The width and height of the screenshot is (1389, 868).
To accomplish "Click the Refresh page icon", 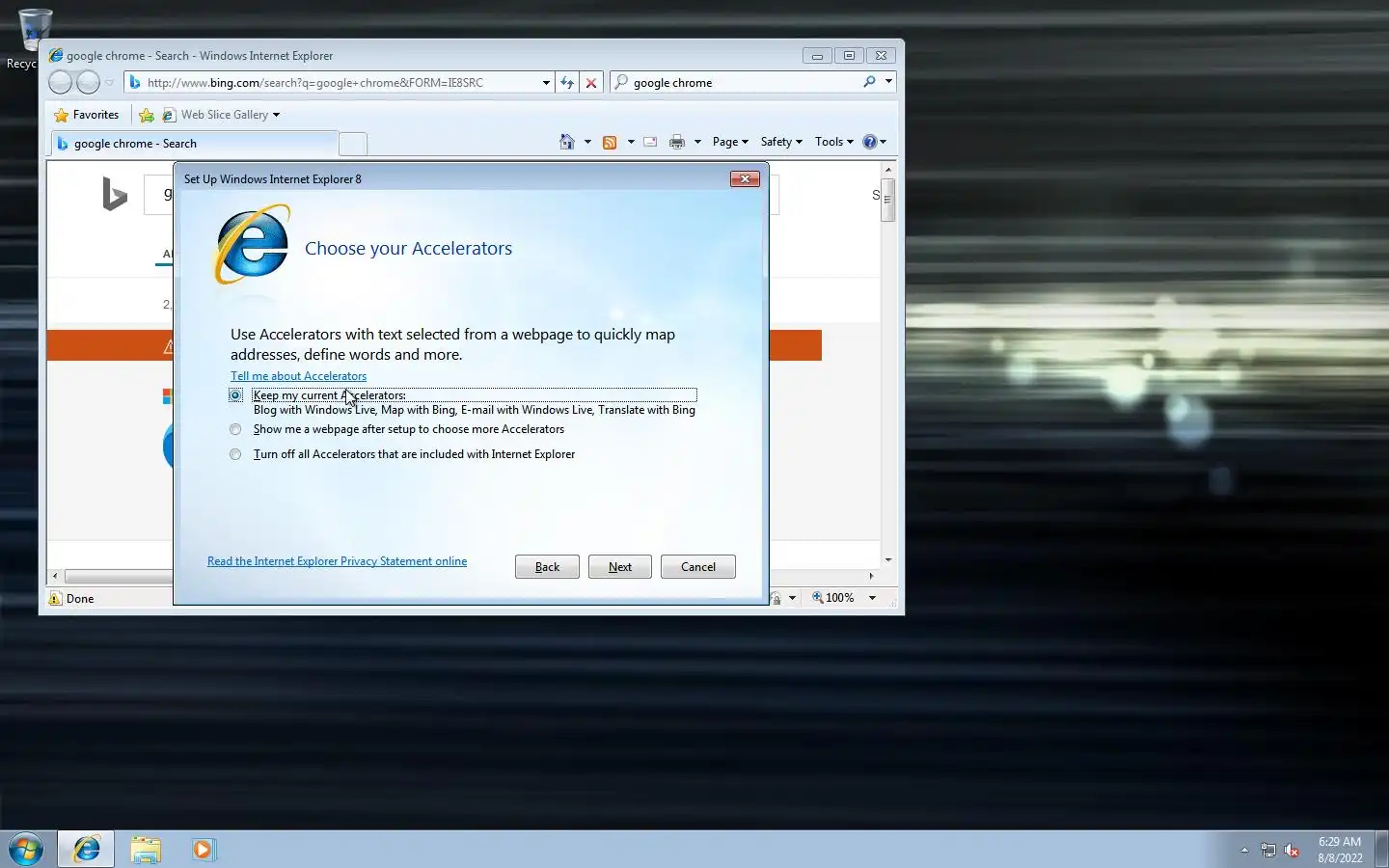I will tap(567, 83).
